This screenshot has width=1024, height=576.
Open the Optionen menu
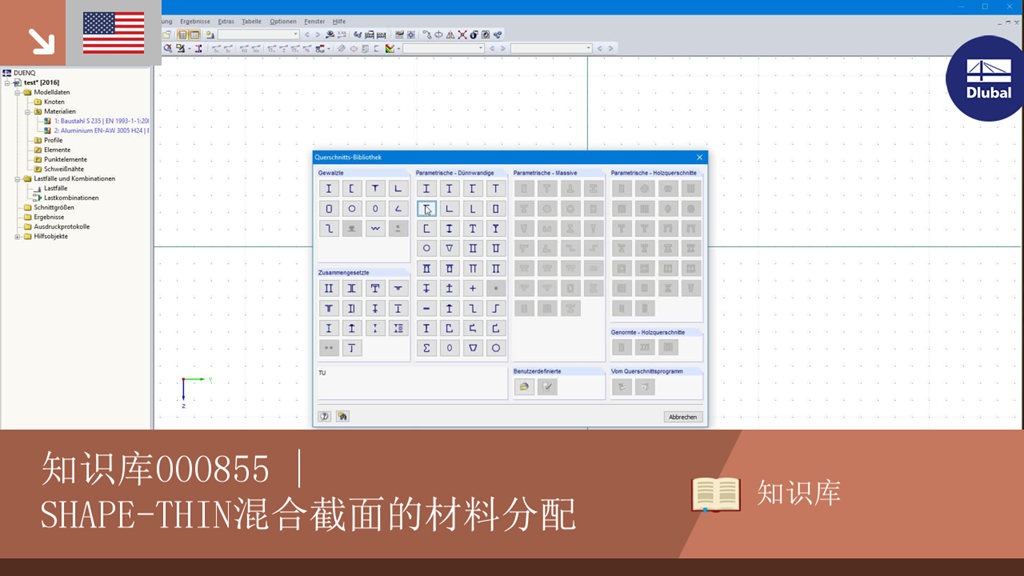pyautogui.click(x=283, y=22)
